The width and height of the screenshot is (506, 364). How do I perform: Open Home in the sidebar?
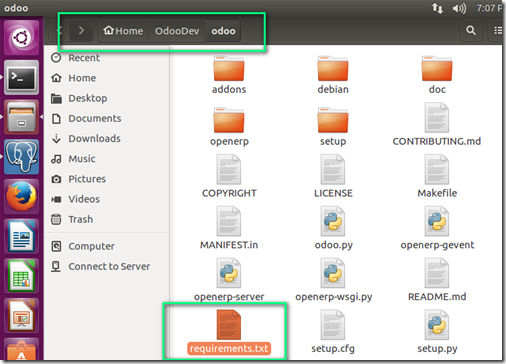tap(107, 78)
